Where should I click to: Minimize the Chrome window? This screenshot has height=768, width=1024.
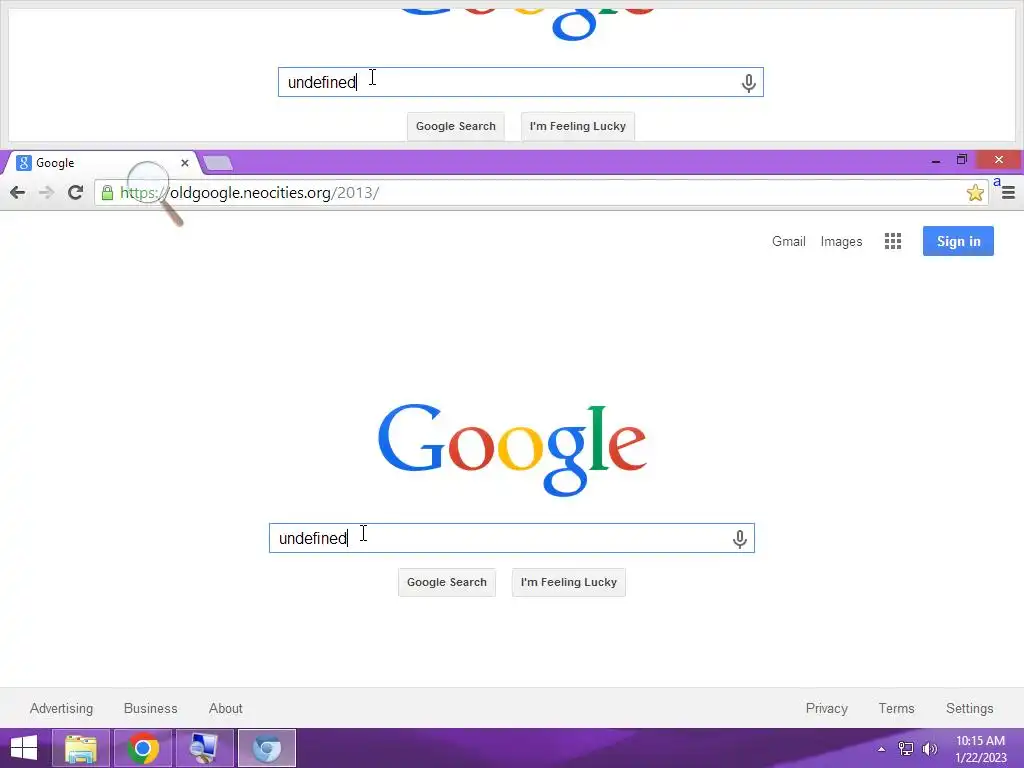pyautogui.click(x=936, y=160)
